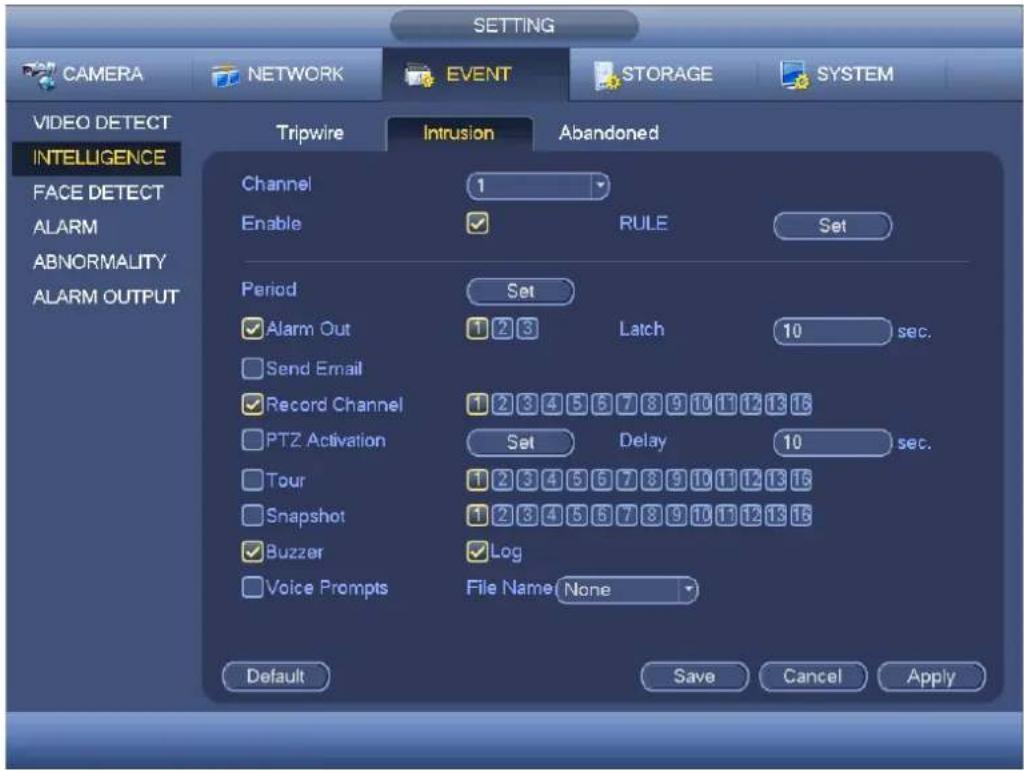Toggle Snapshot channel number 1
The width and height of the screenshot is (1024, 770).
477,516
